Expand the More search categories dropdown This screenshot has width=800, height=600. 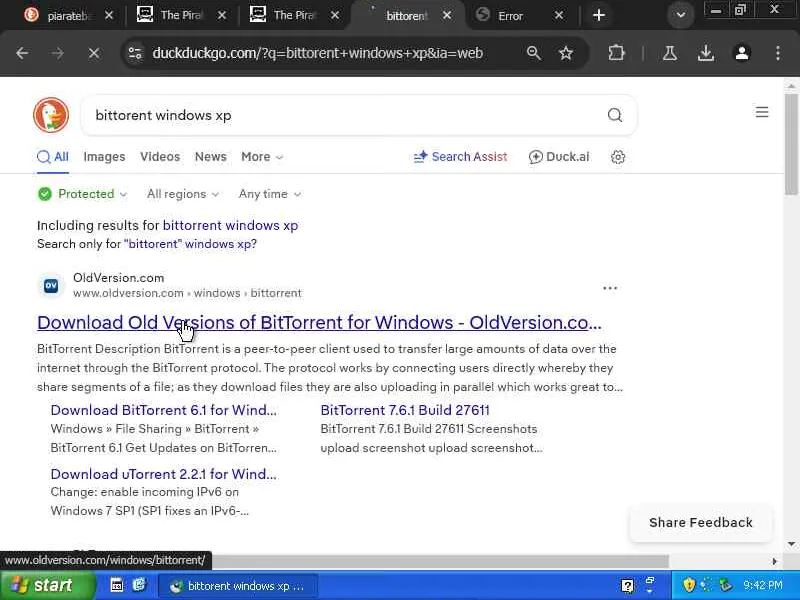[x=262, y=157]
